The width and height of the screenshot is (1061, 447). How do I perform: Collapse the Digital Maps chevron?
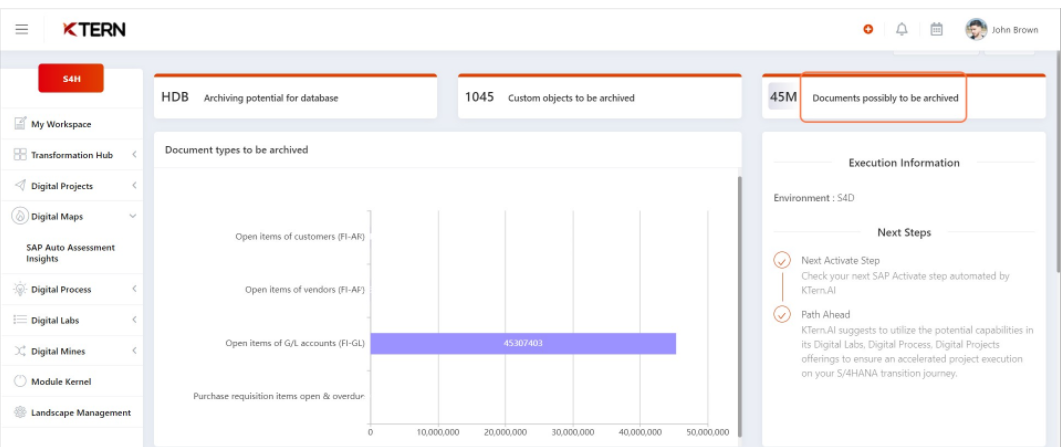point(133,216)
